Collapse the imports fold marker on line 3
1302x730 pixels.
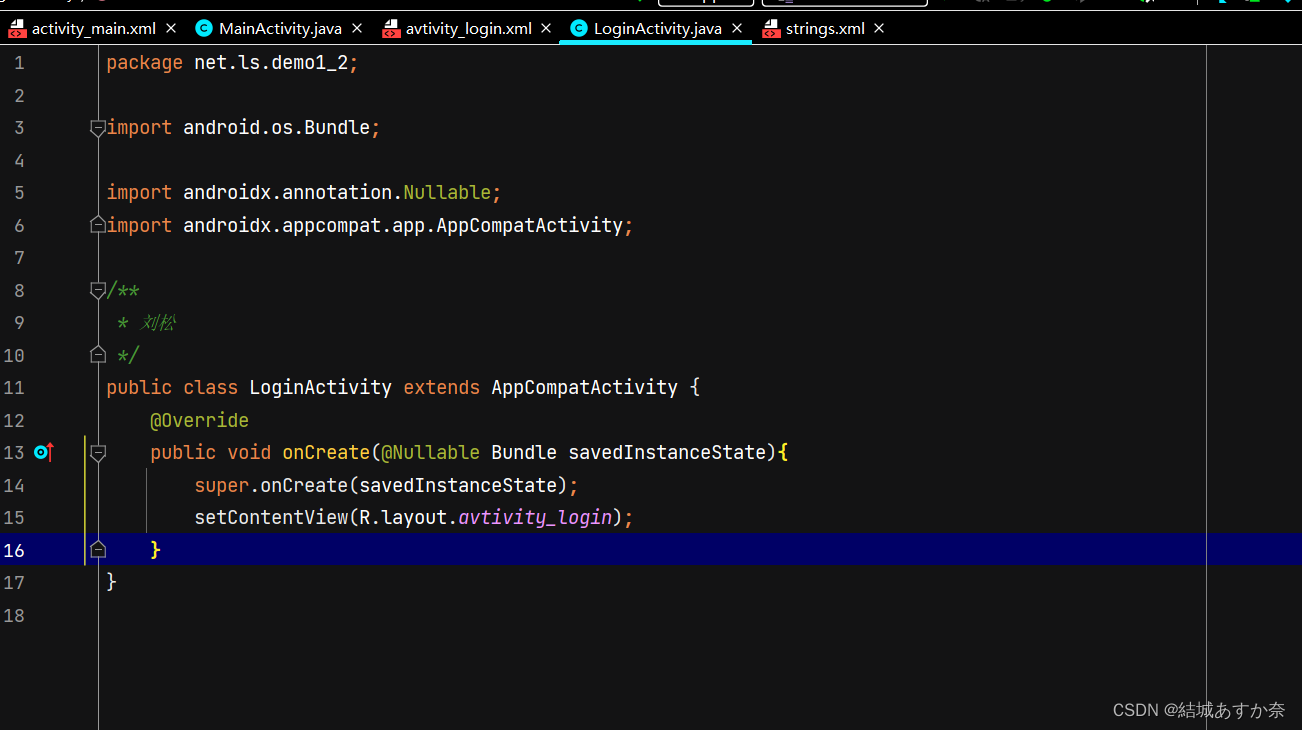[x=98, y=127]
